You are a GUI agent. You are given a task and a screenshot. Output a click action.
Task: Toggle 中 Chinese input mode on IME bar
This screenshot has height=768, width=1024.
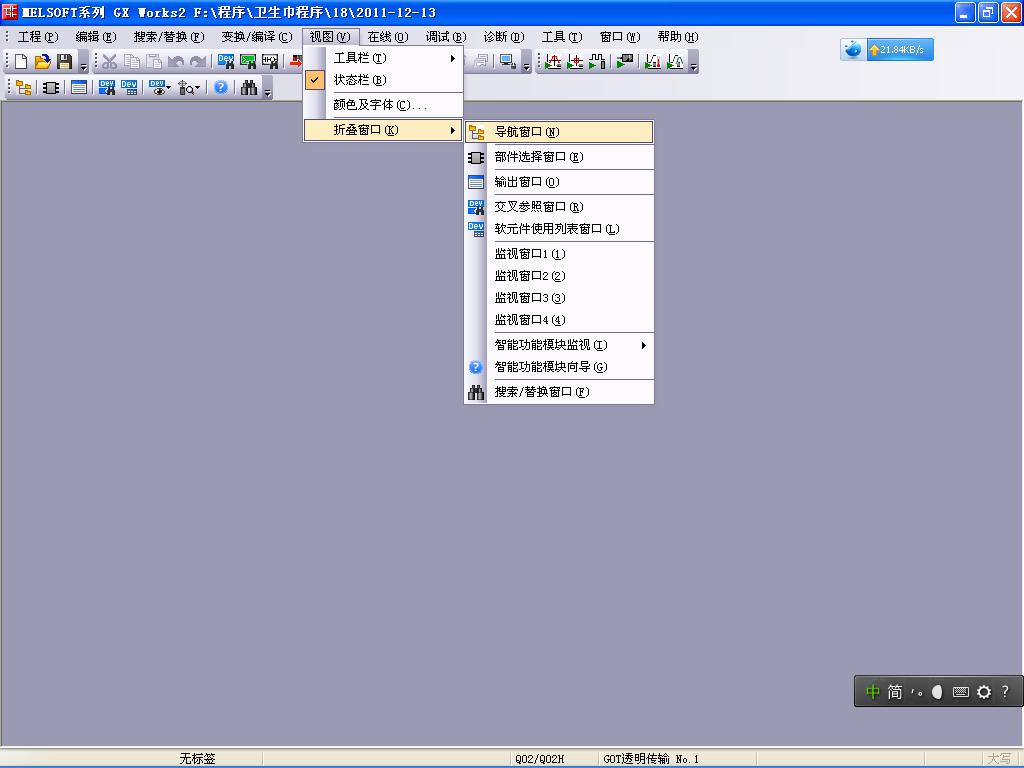coord(872,692)
